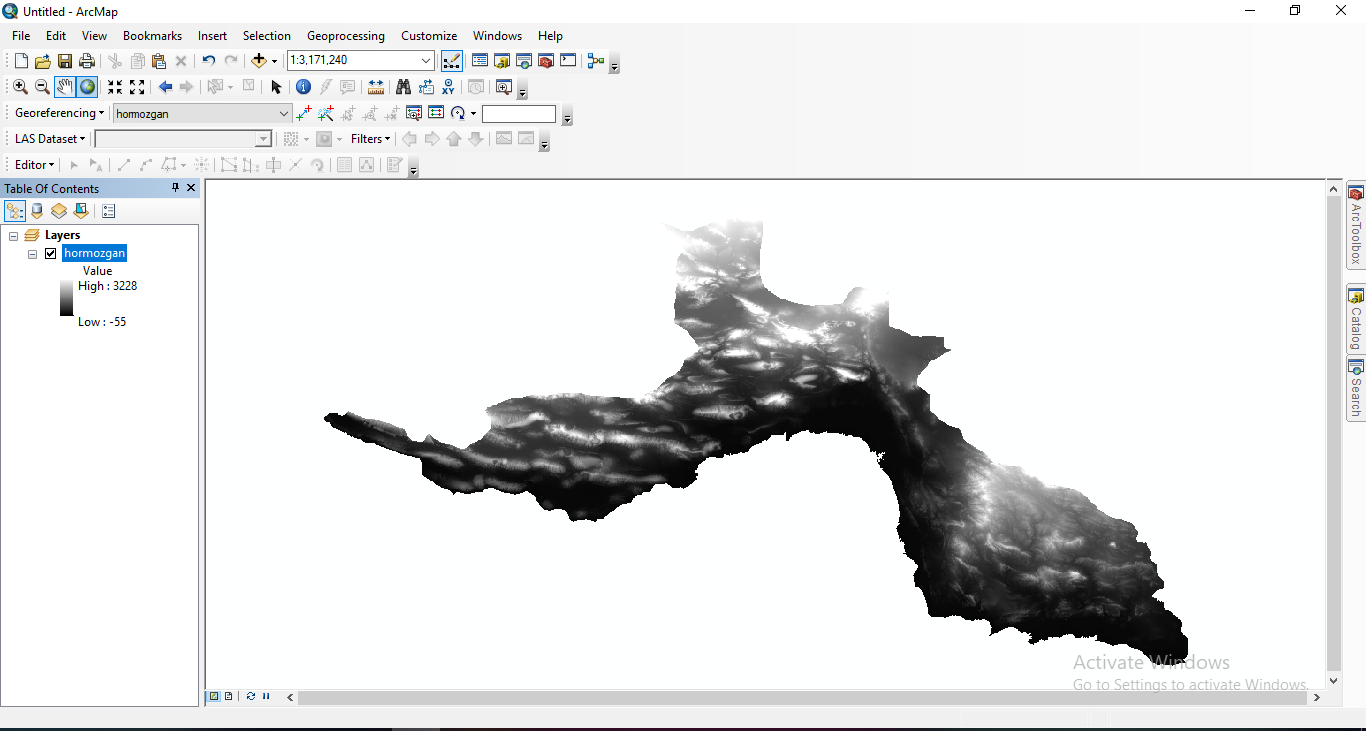The image size is (1366, 731).
Task: Activate the Pan hand tool
Action: [64, 87]
